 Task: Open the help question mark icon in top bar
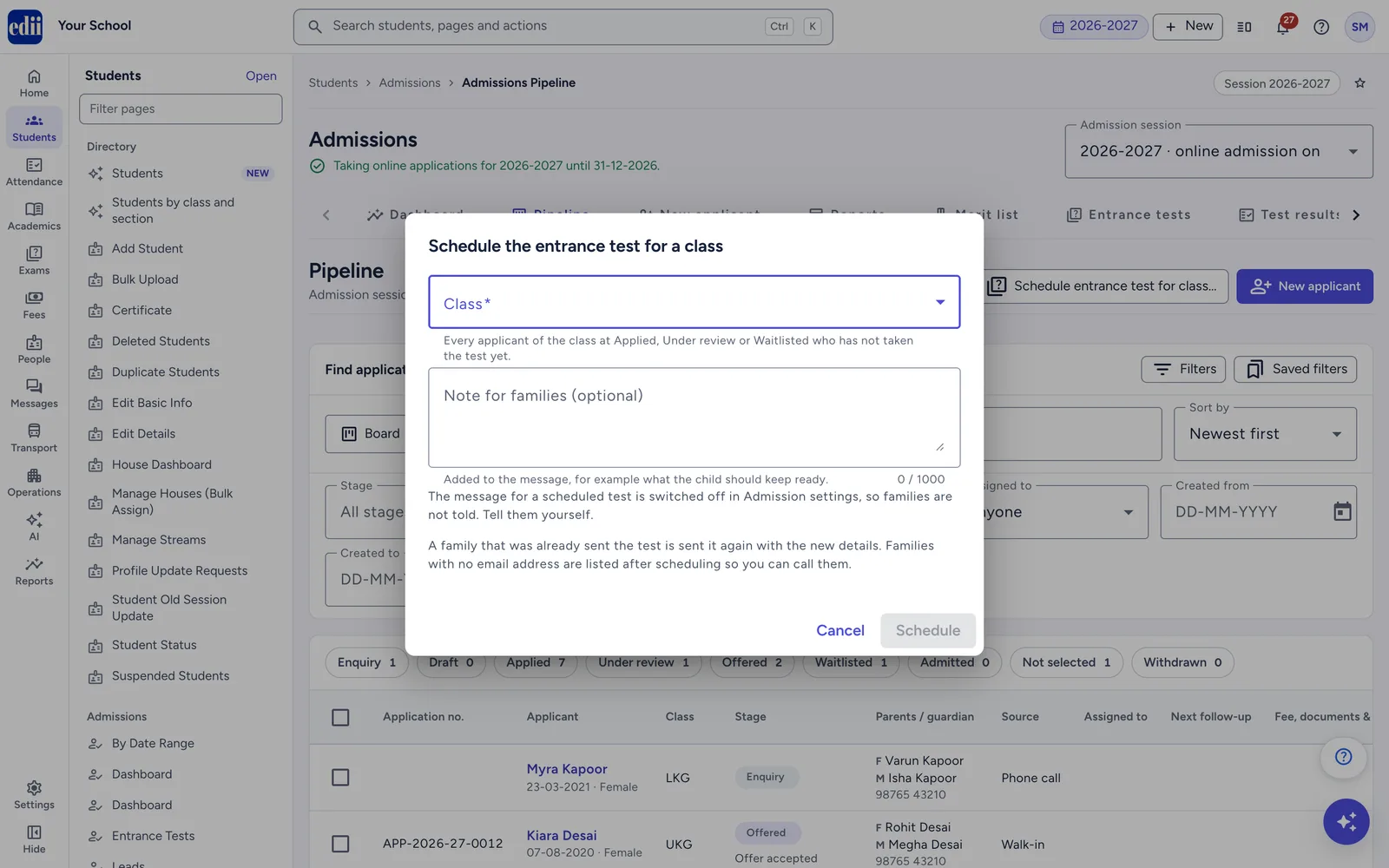tap(1321, 27)
